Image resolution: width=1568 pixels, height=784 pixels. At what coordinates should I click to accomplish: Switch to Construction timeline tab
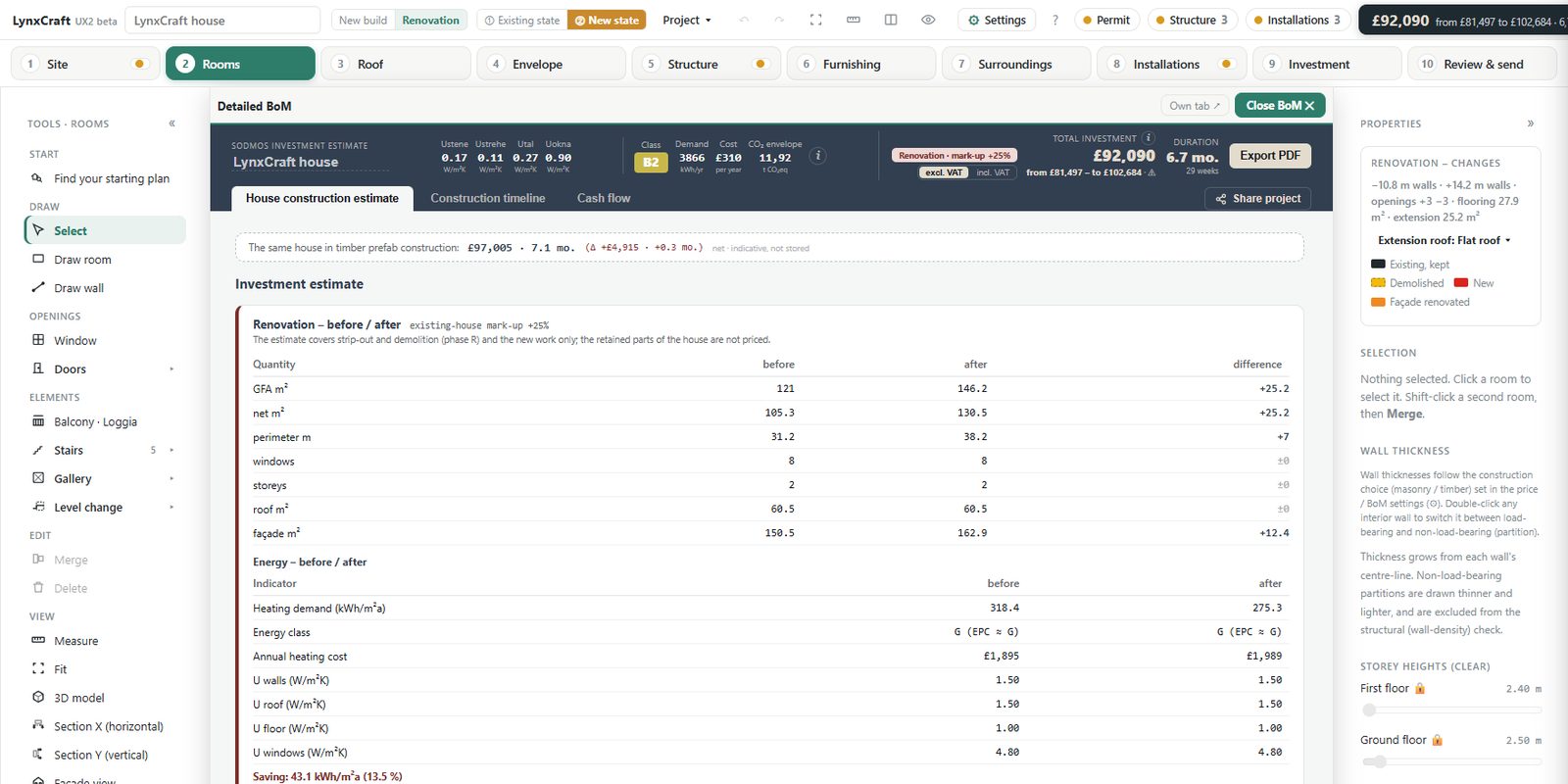tap(487, 198)
